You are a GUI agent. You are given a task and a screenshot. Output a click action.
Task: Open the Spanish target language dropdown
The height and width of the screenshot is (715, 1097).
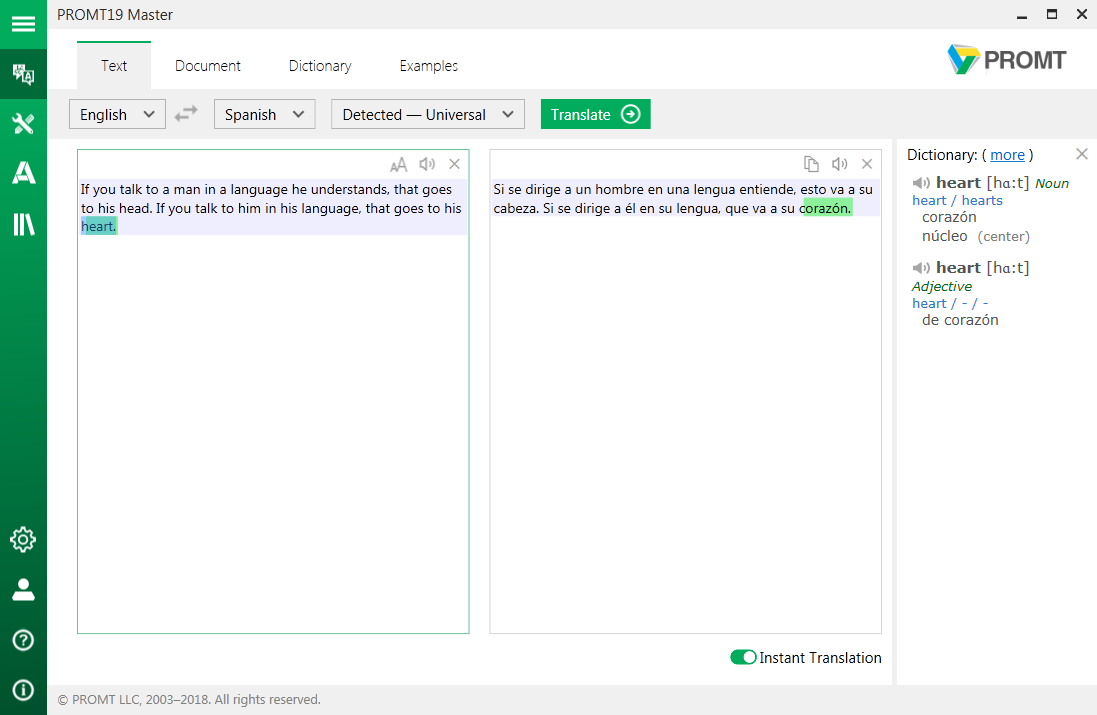pos(264,114)
